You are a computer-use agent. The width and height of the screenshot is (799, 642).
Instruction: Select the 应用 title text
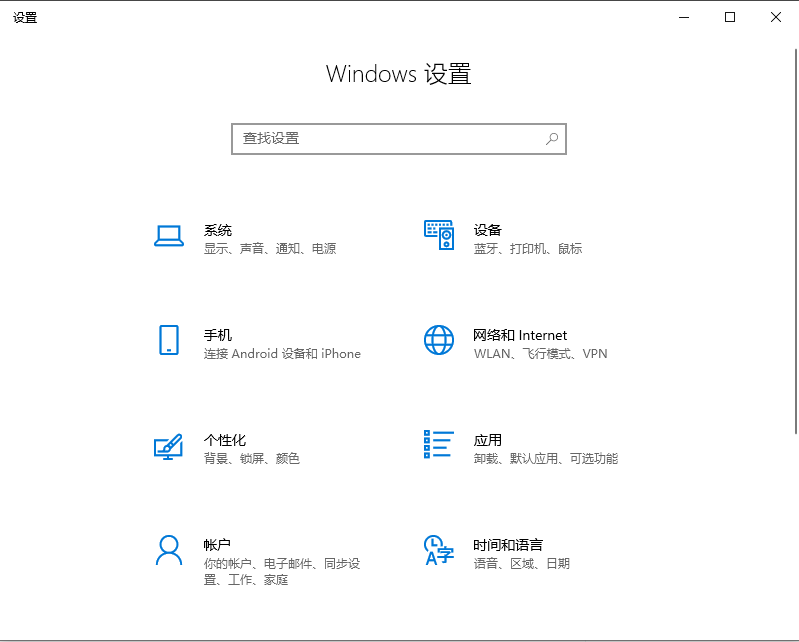click(488, 440)
